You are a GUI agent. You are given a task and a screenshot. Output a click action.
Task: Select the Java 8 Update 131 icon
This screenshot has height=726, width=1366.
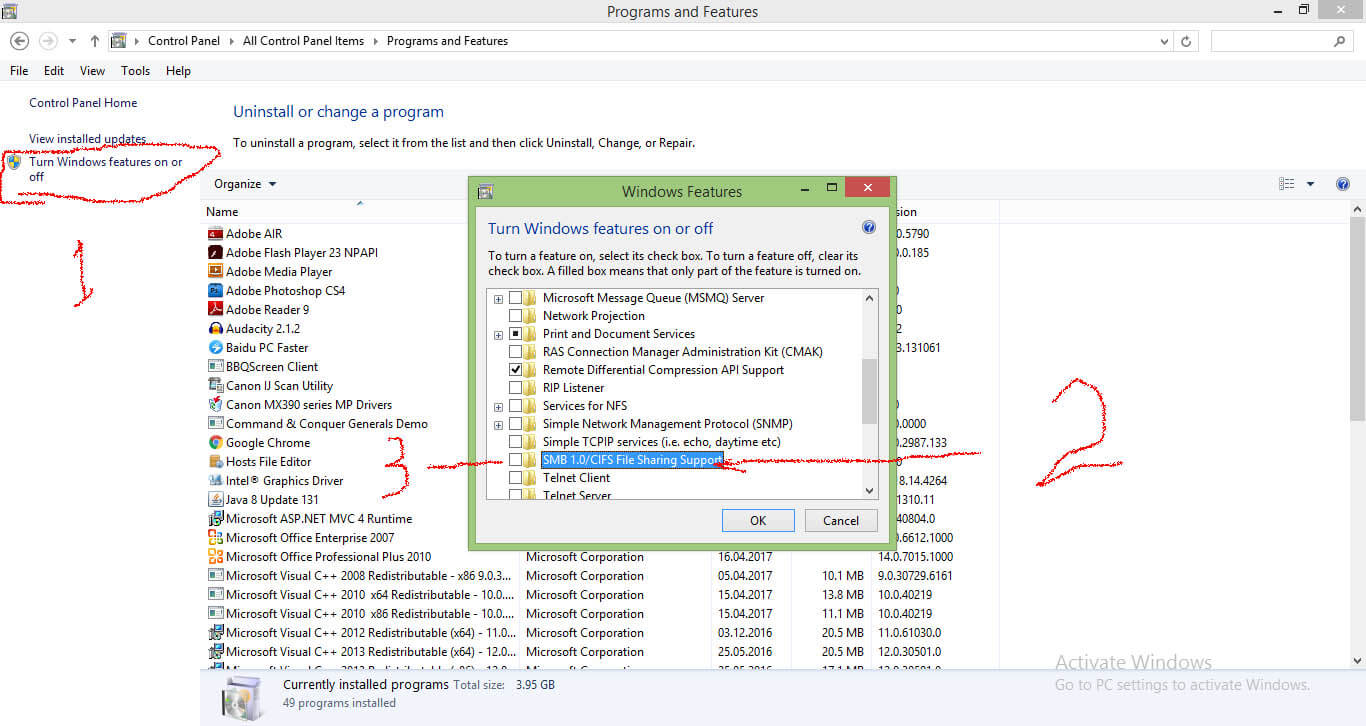pyautogui.click(x=215, y=500)
